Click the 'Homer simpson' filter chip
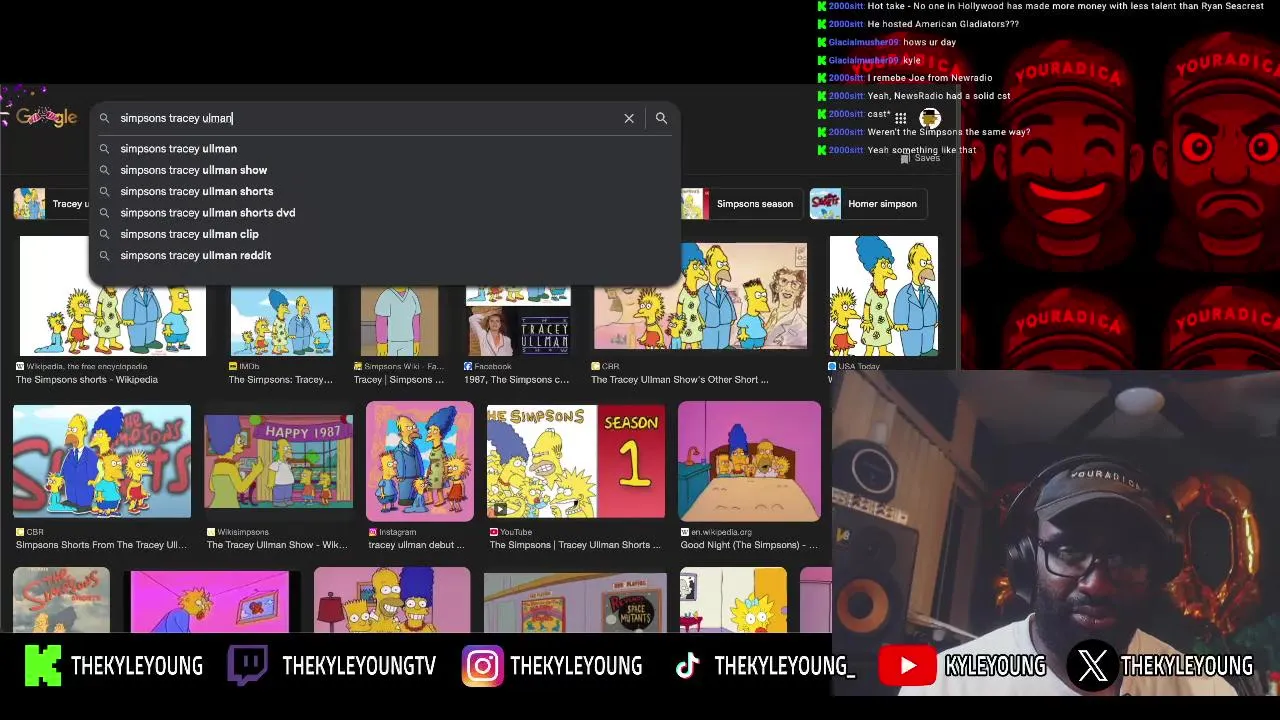This screenshot has width=1280, height=720. [x=869, y=204]
